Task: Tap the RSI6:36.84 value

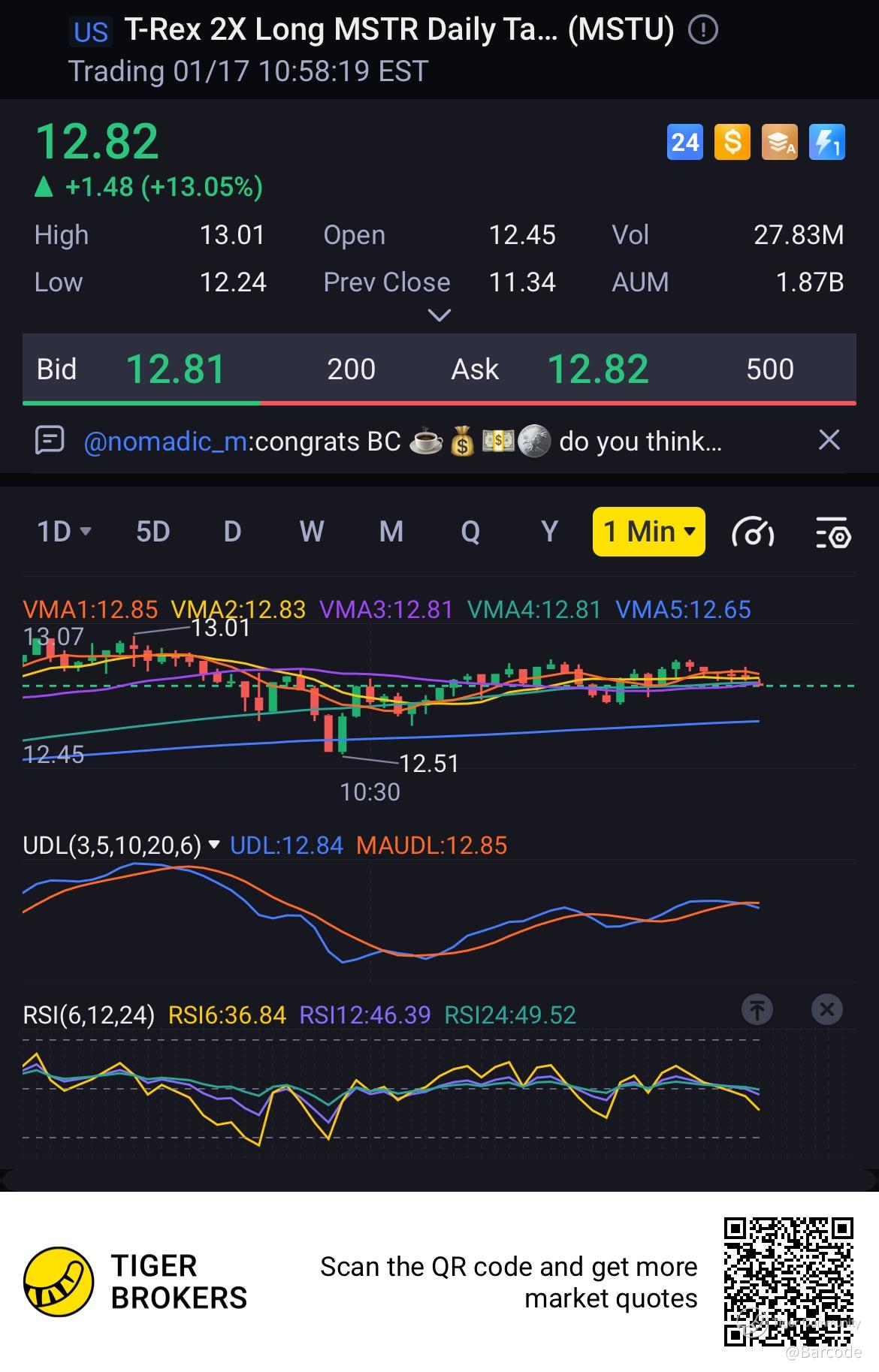Action: (x=227, y=1015)
